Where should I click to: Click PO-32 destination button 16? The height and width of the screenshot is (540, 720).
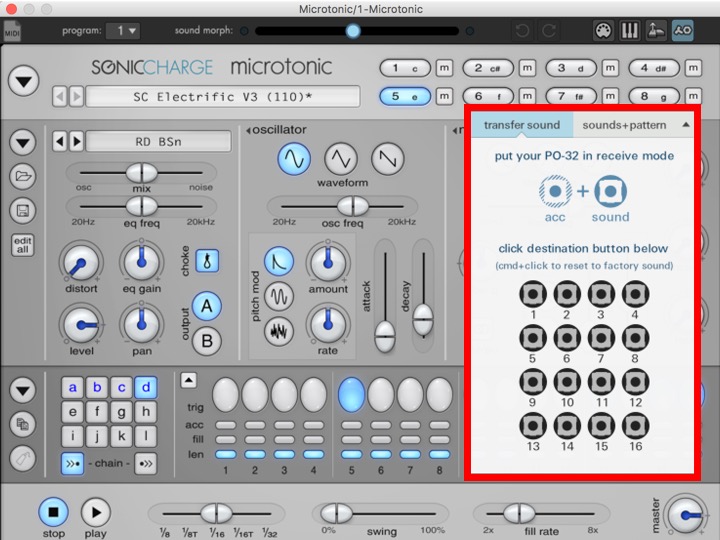tap(636, 426)
